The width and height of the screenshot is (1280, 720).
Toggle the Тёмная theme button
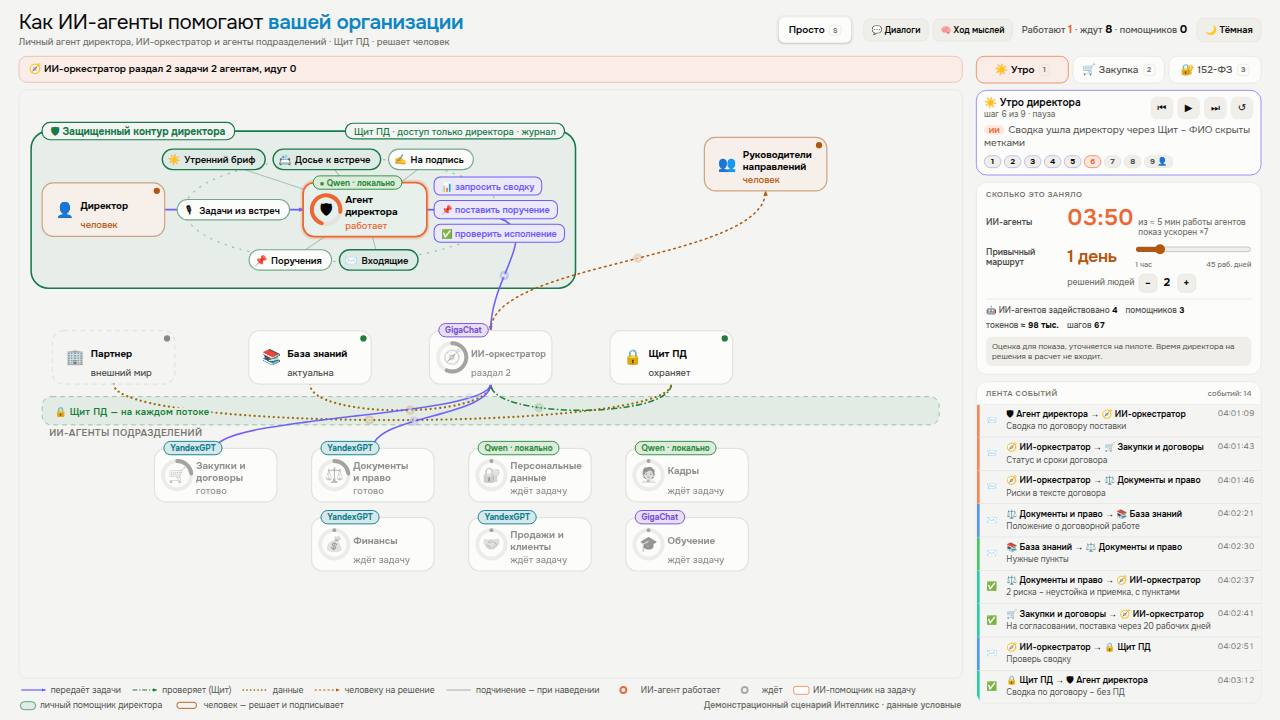click(x=1229, y=30)
